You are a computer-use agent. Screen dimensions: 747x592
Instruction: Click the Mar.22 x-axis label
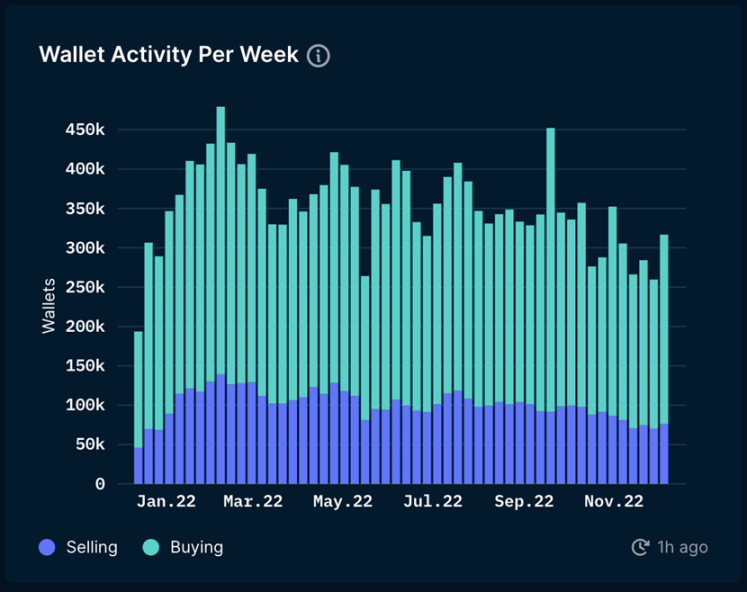(x=254, y=502)
